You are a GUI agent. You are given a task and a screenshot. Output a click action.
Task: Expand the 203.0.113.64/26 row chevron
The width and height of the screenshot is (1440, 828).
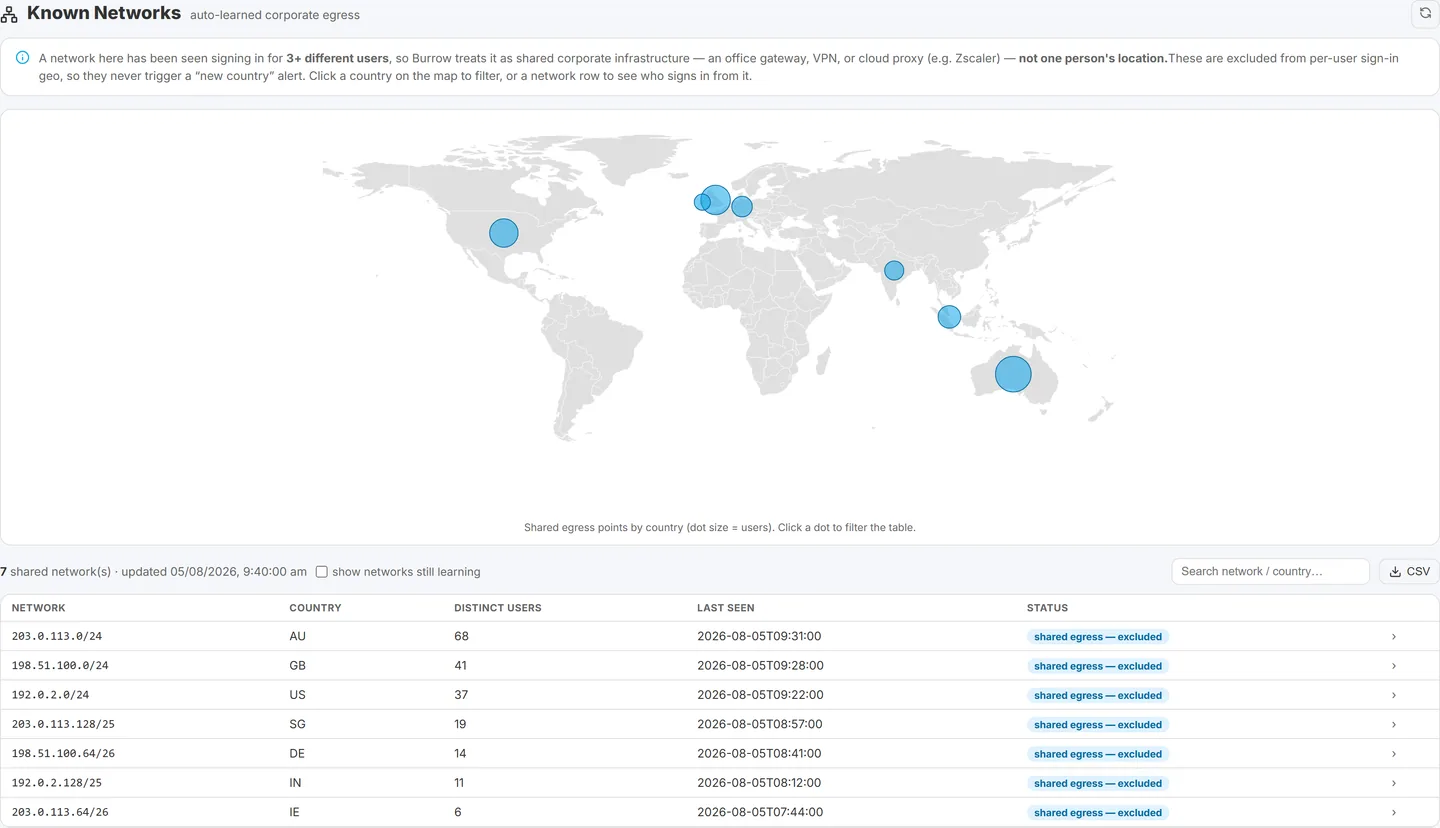point(1394,812)
